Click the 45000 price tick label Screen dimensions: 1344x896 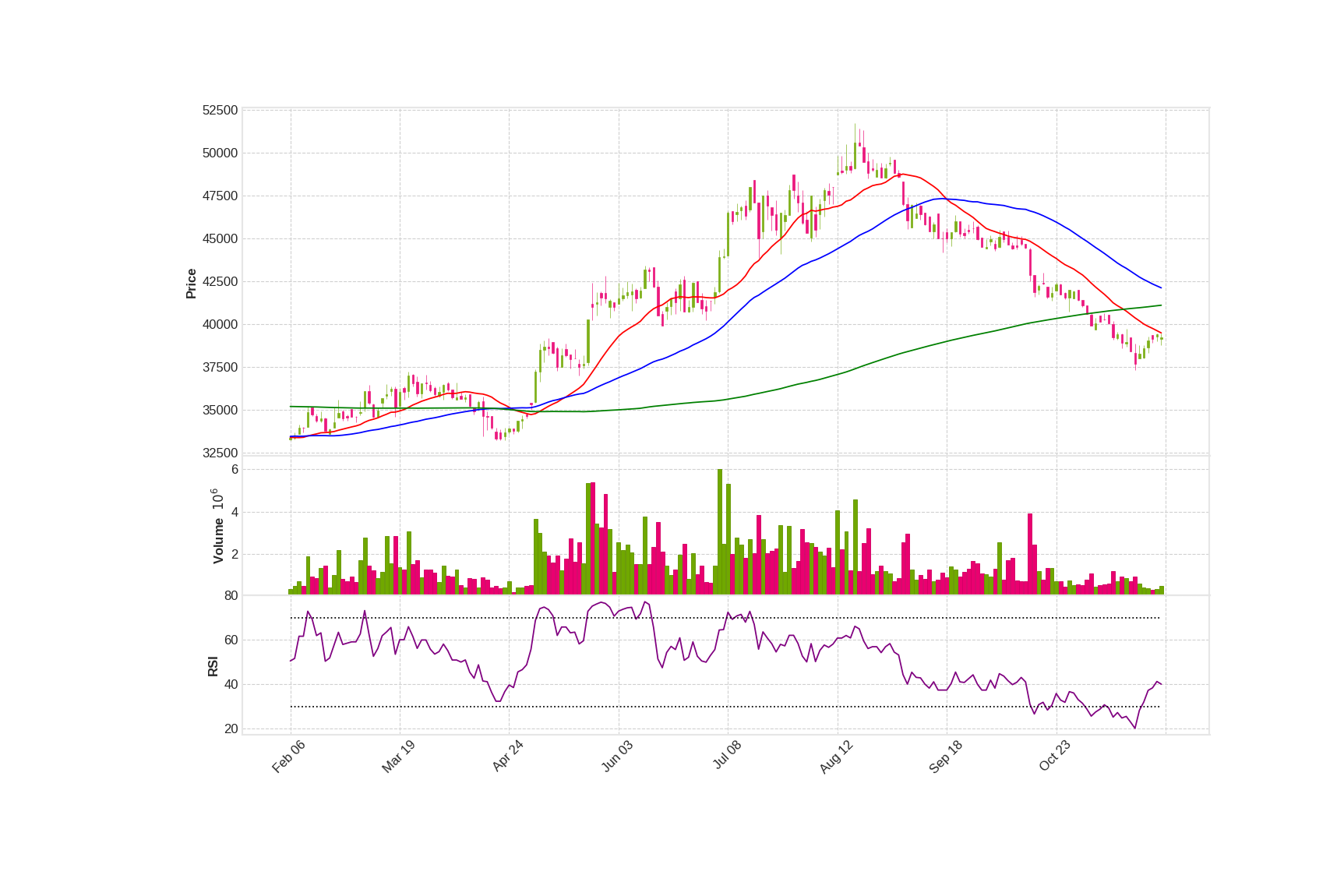coord(220,239)
